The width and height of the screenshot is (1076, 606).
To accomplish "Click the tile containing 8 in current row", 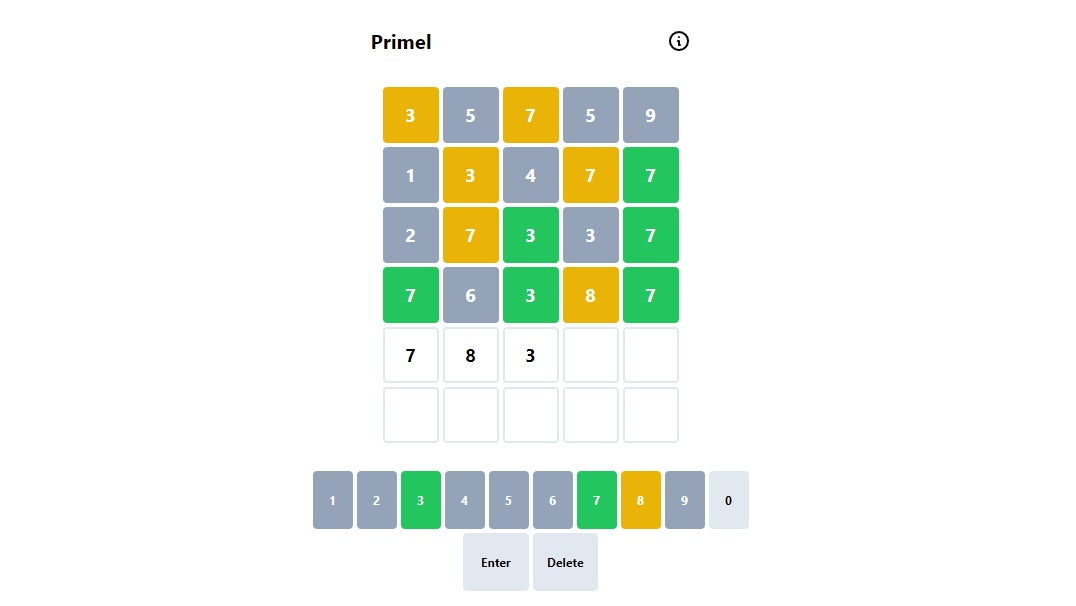I will [471, 355].
